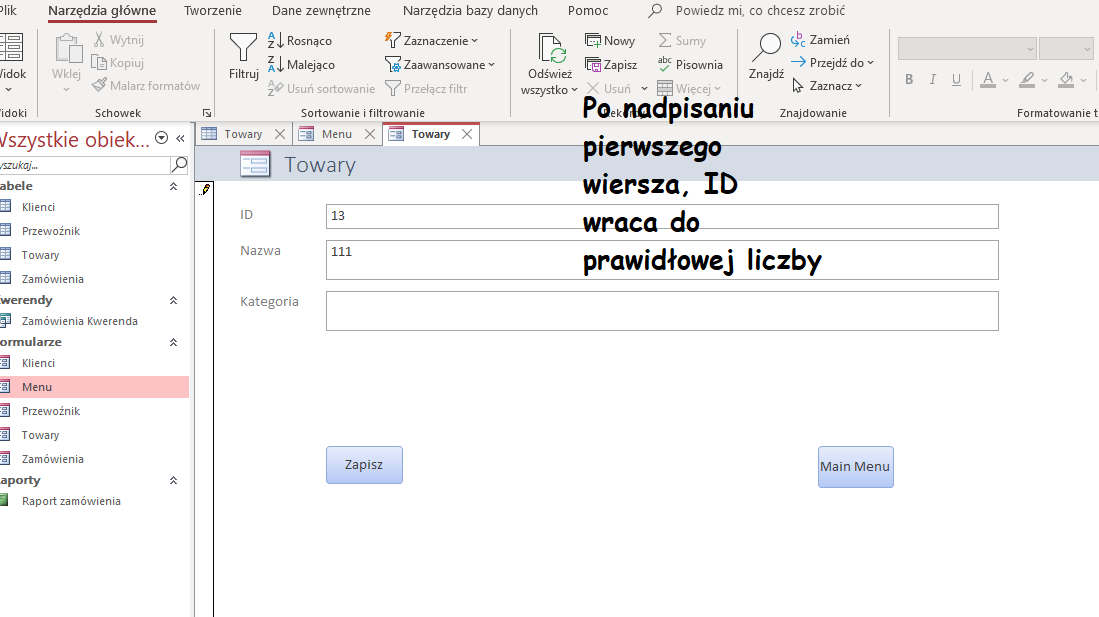Collapse the navigation pane with chevrons
The width and height of the screenshot is (1099, 617).
181,138
